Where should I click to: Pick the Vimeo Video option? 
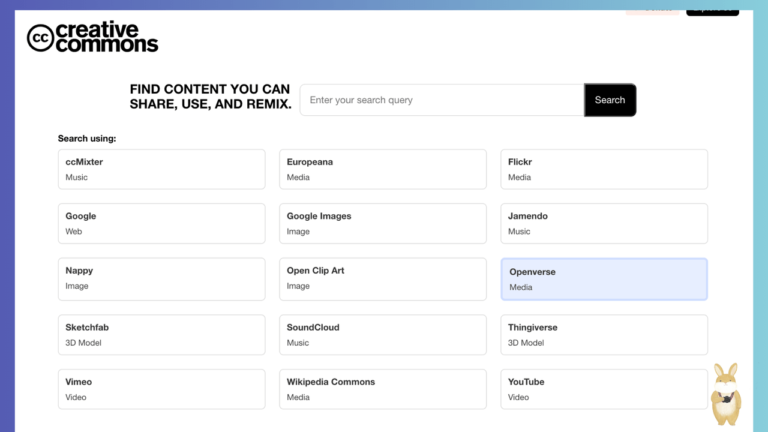coord(162,389)
